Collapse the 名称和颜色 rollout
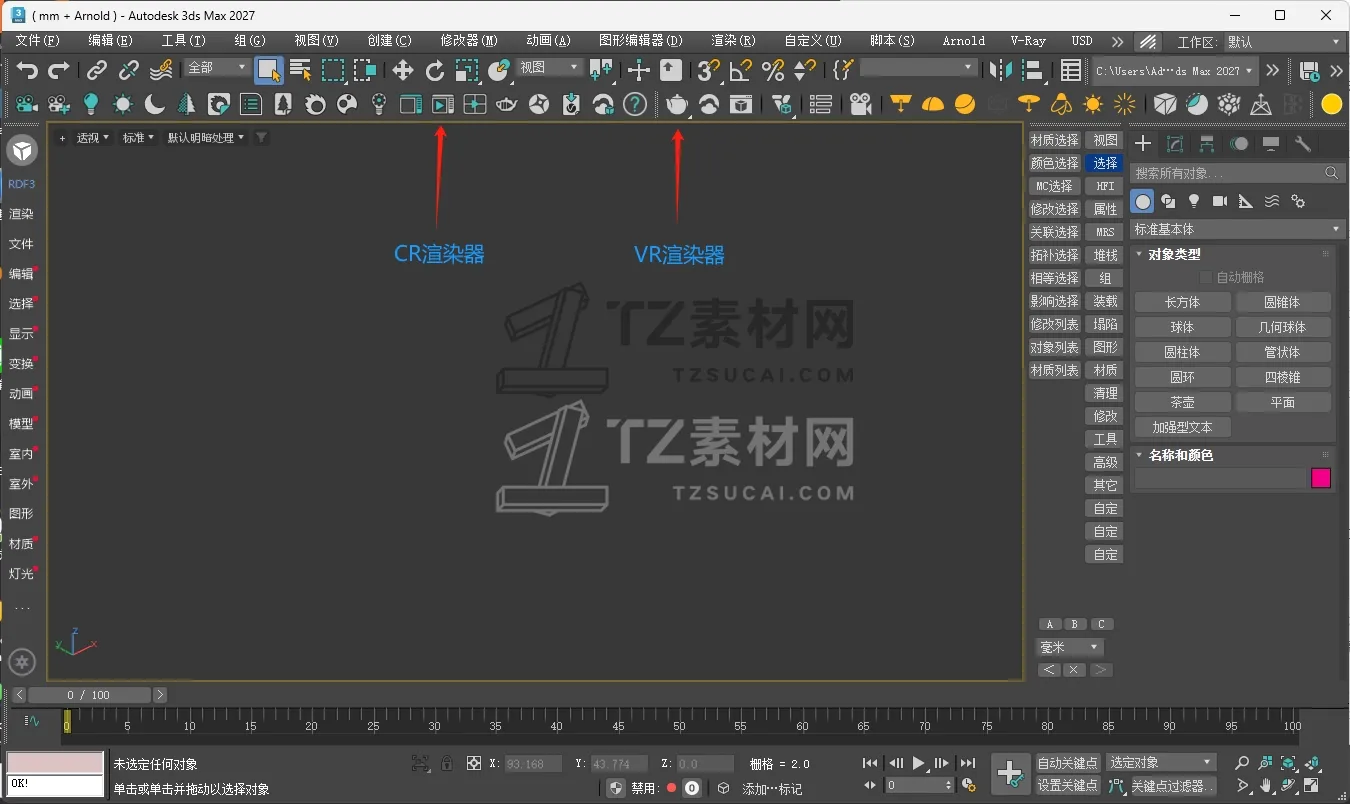The image size is (1350, 804). pos(1180,455)
